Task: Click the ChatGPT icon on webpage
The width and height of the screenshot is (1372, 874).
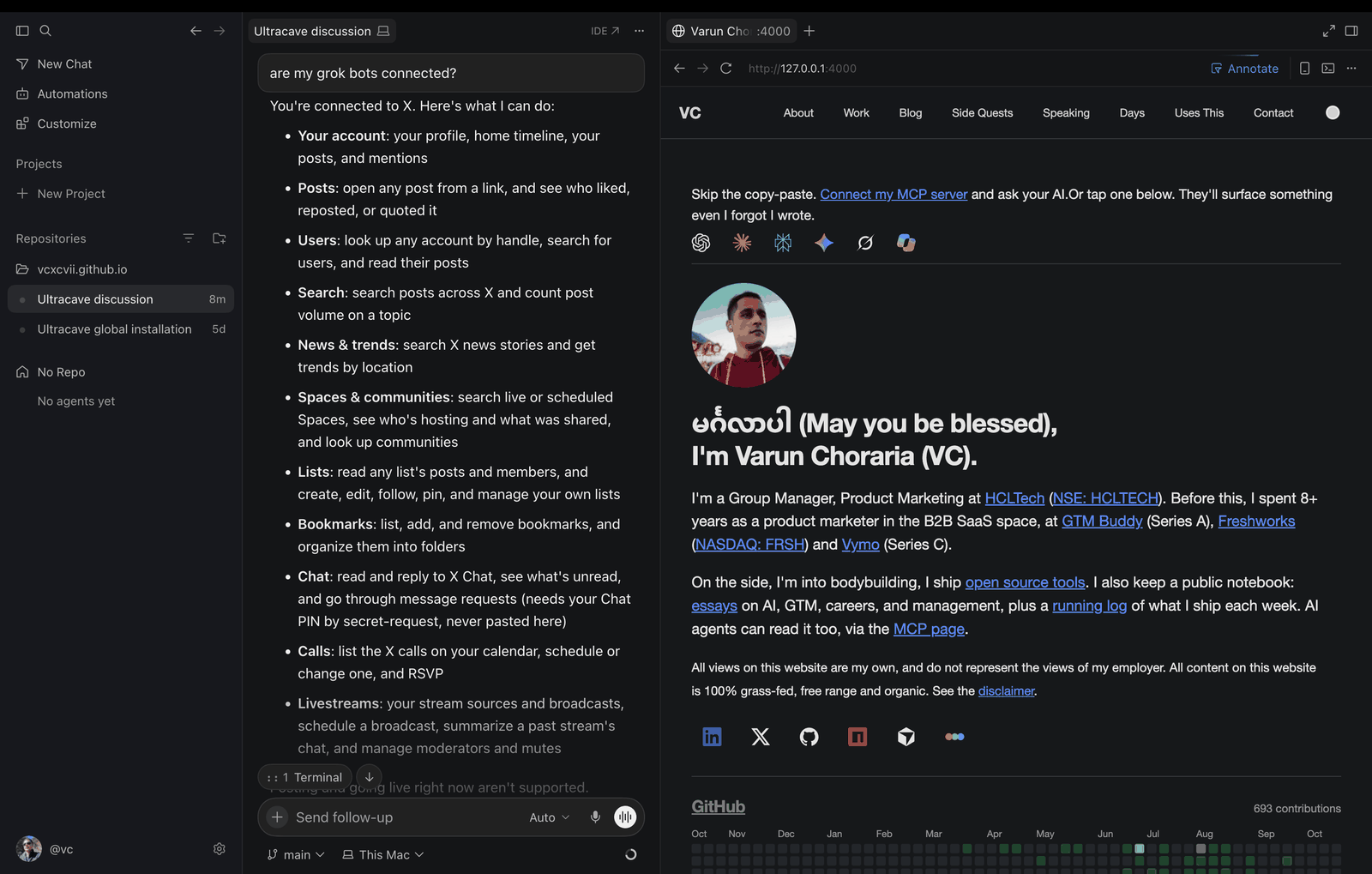Action: [701, 243]
